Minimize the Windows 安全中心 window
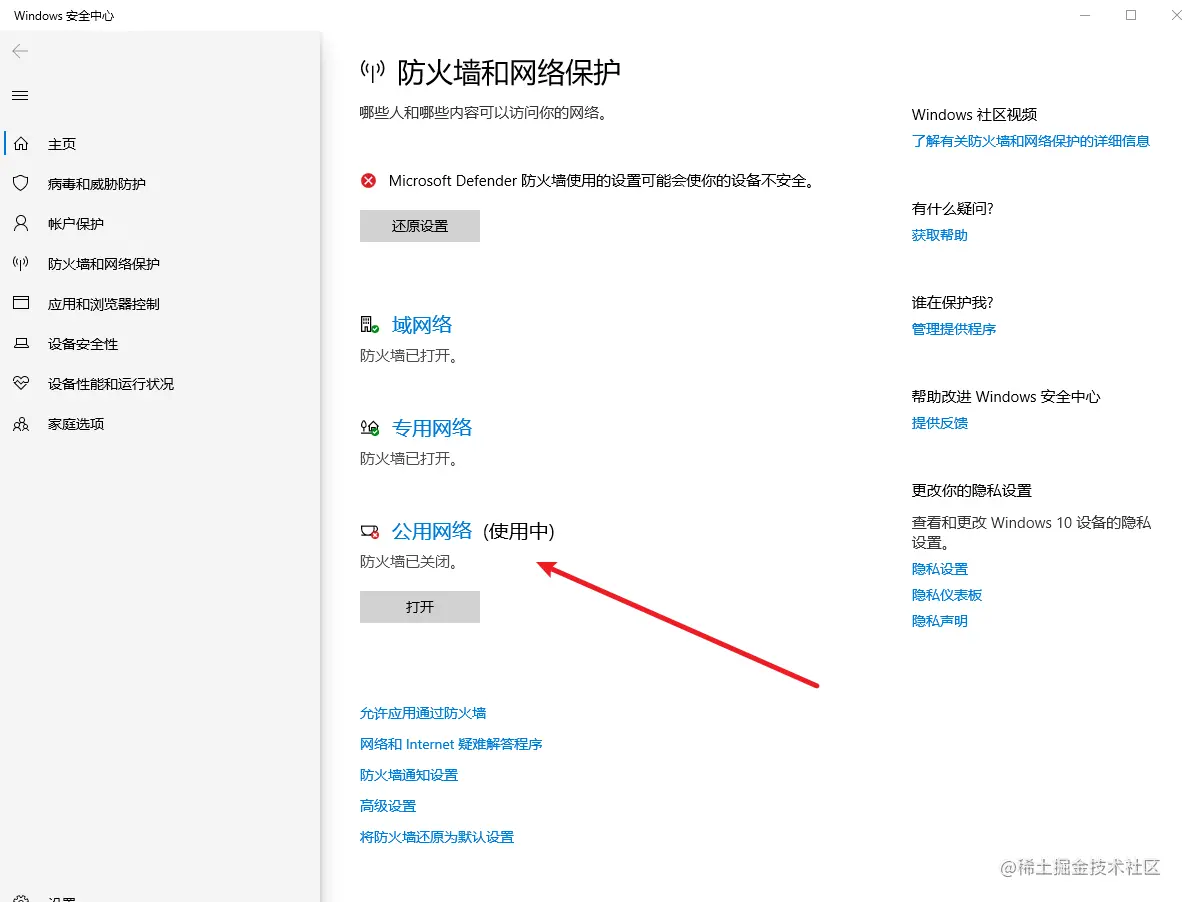The height and width of the screenshot is (902, 1185). [1085, 15]
